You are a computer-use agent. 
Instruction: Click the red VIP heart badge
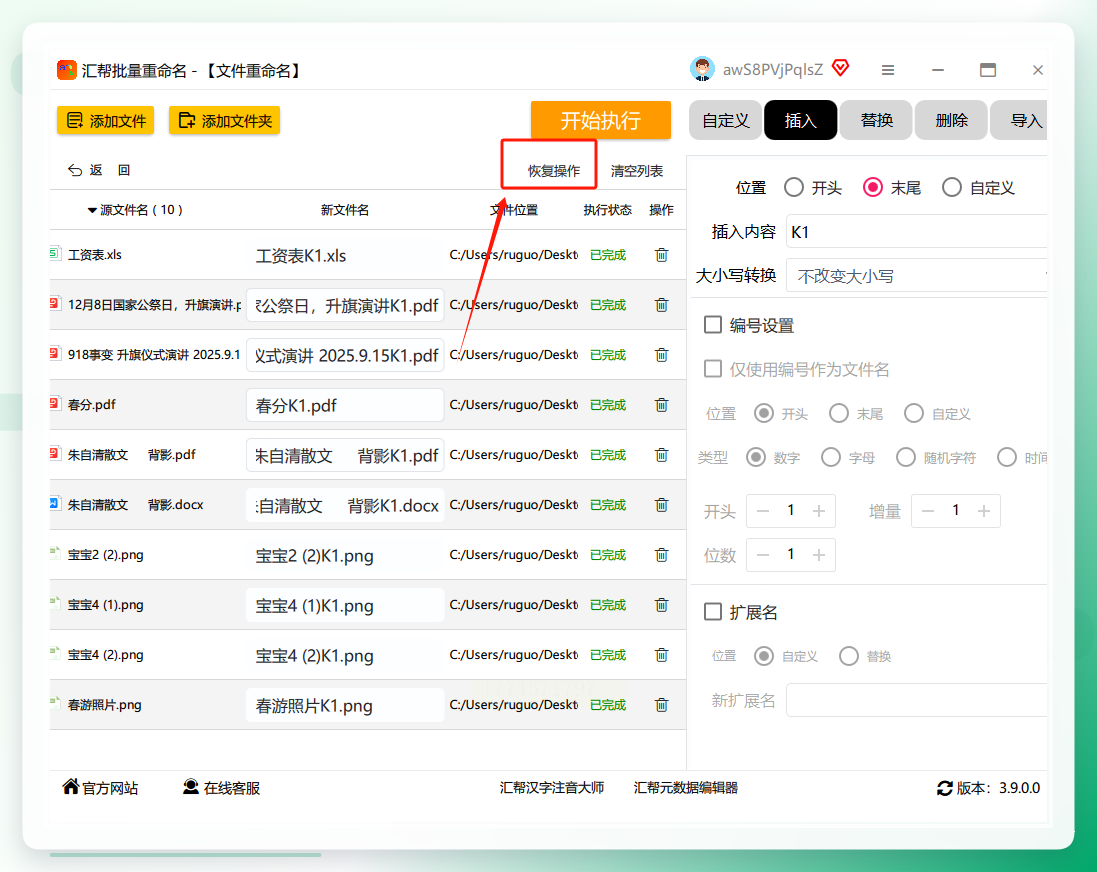point(840,68)
